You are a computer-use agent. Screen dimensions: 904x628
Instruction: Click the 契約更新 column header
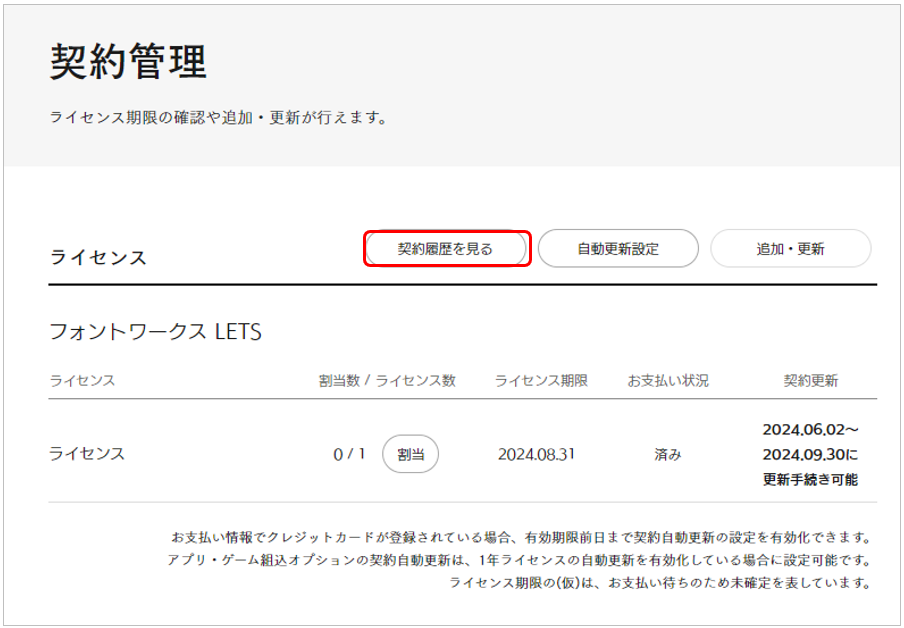click(x=811, y=381)
